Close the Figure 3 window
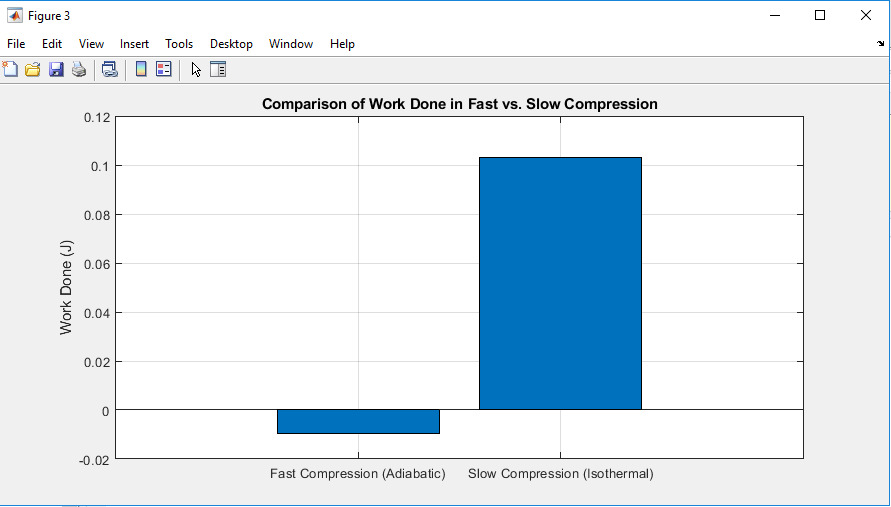891x507 pixels. click(865, 15)
